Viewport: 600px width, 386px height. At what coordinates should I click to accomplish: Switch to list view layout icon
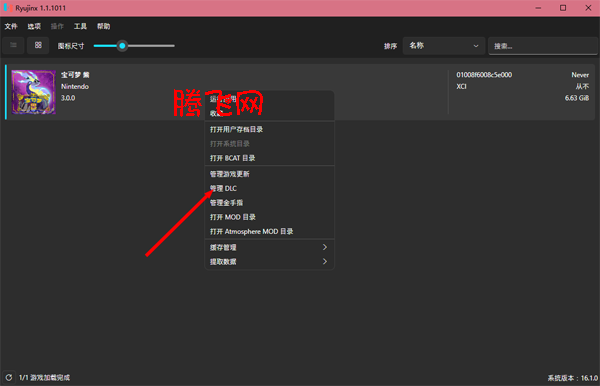13,45
